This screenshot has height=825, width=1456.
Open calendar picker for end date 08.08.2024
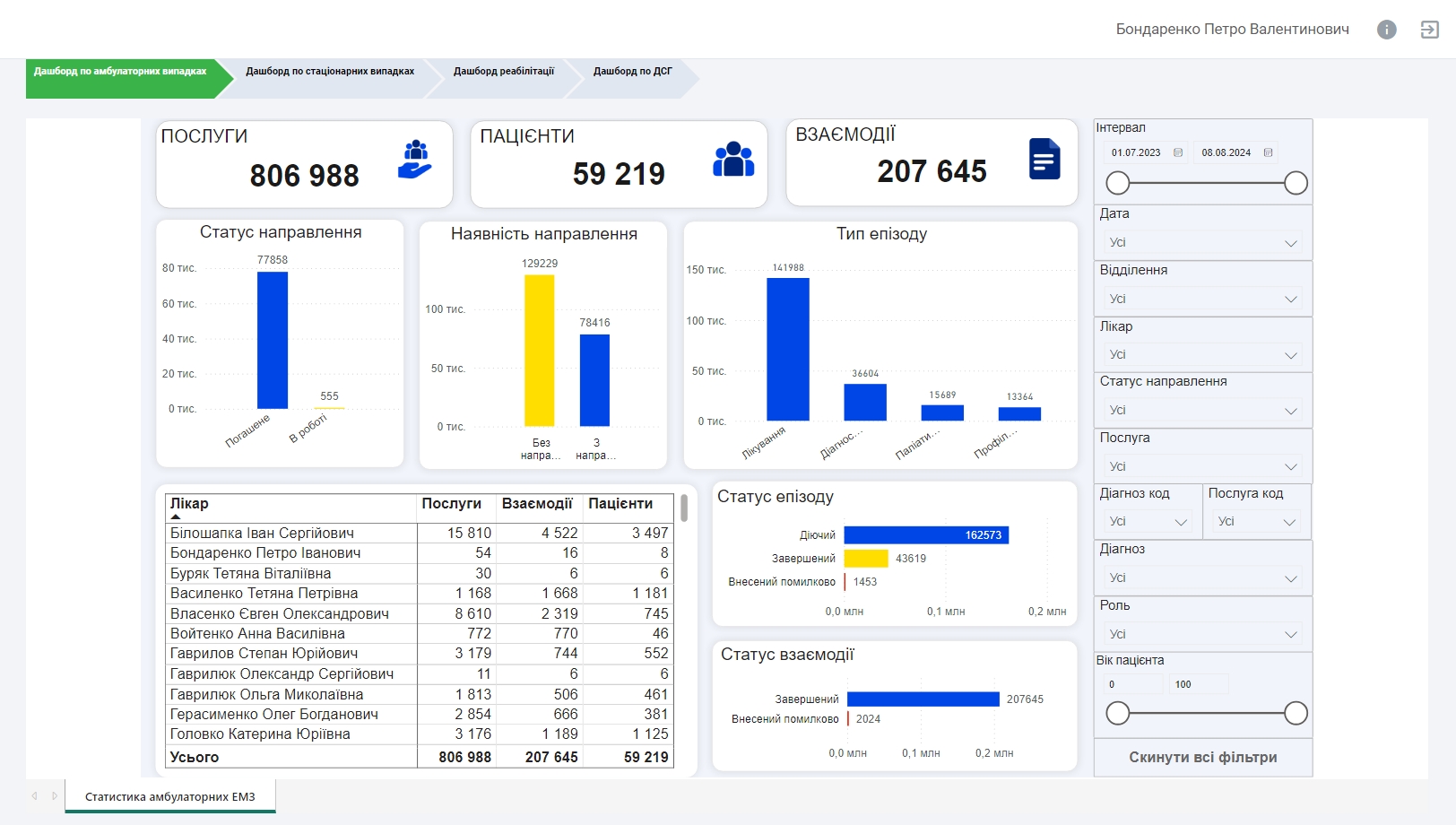1268,152
